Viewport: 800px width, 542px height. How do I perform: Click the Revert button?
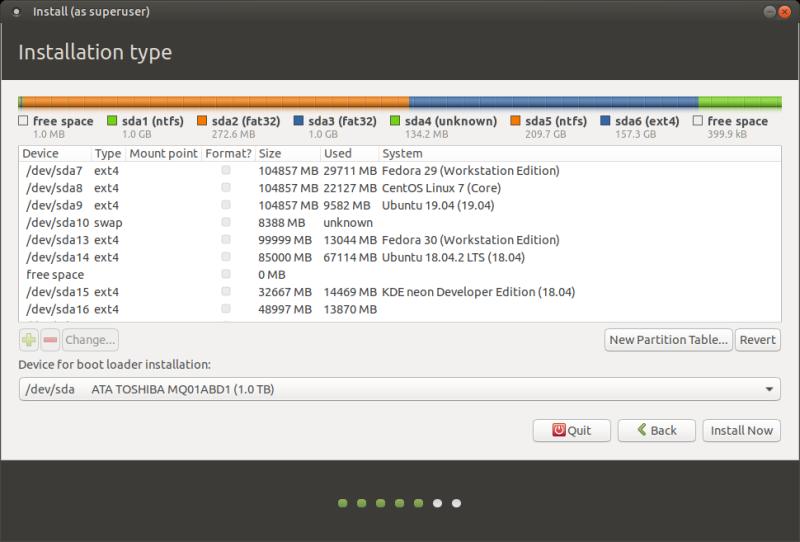point(757,340)
